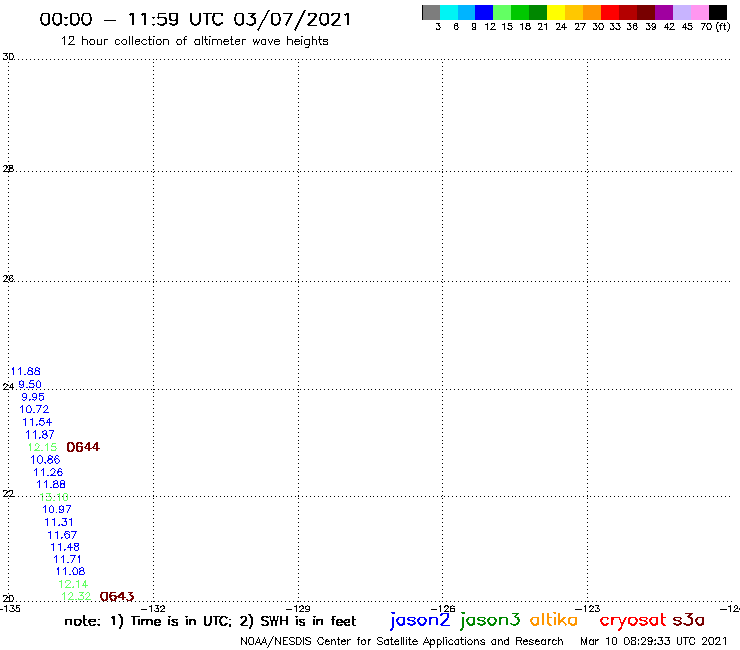Image resolution: width=740 pixels, height=650 pixels.
Task: Click the green 12.32 wave height value
Action: (x=76, y=596)
